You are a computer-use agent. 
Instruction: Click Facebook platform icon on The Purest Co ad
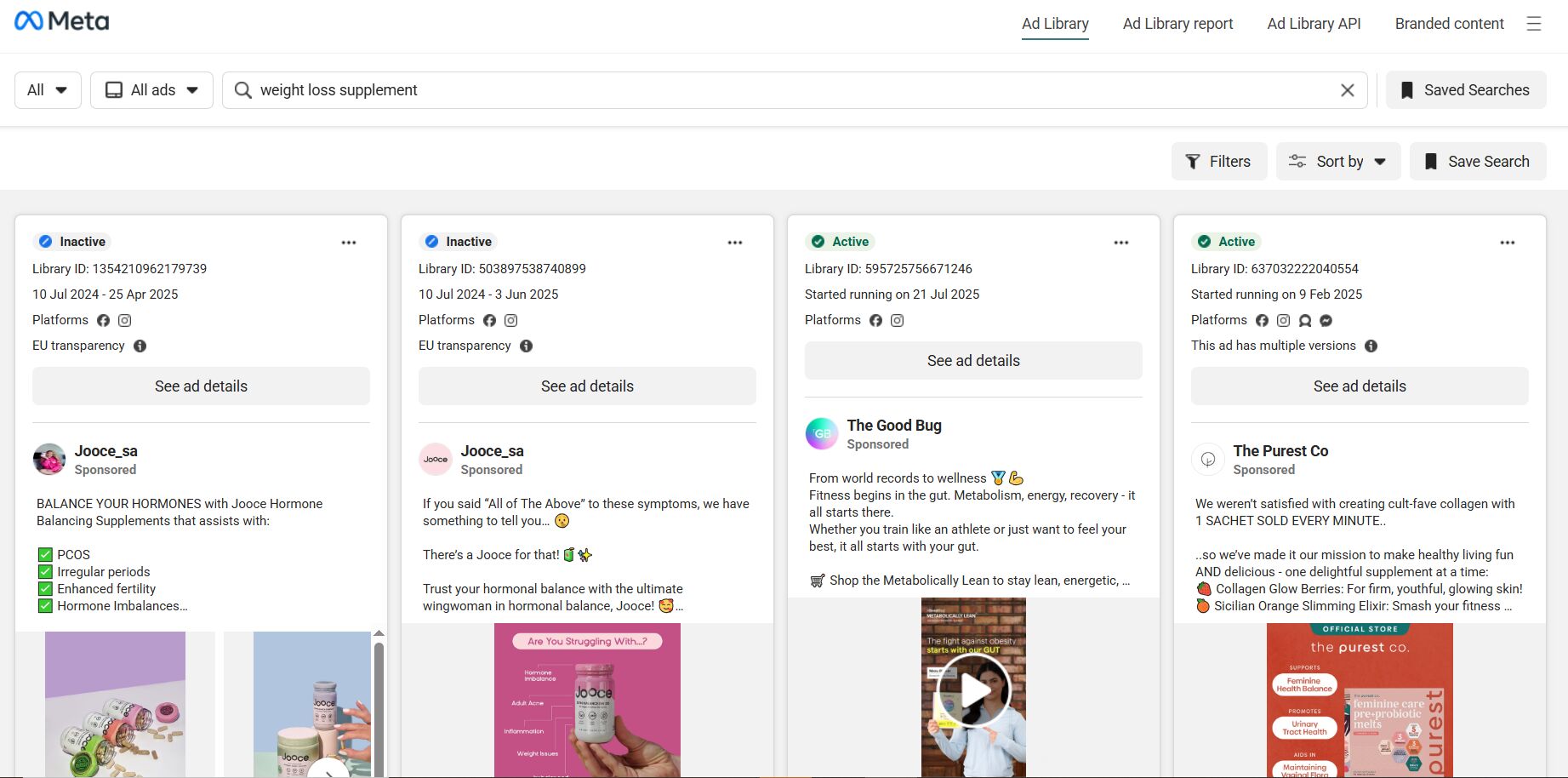coord(1262,321)
